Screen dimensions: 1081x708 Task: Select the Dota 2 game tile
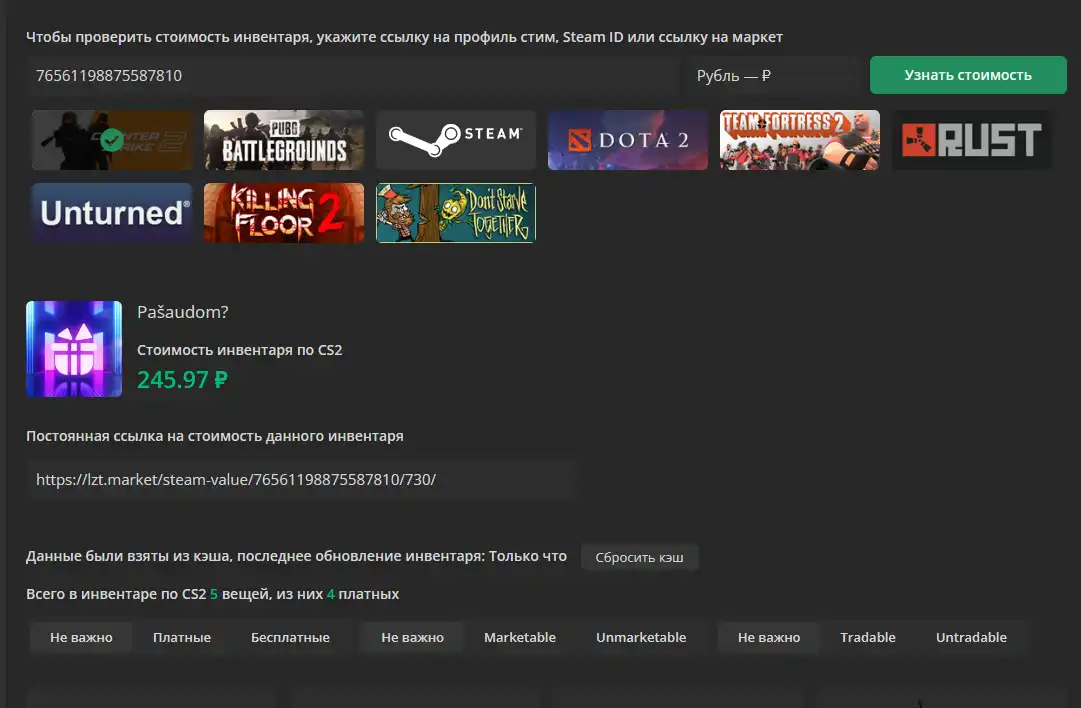click(x=628, y=140)
